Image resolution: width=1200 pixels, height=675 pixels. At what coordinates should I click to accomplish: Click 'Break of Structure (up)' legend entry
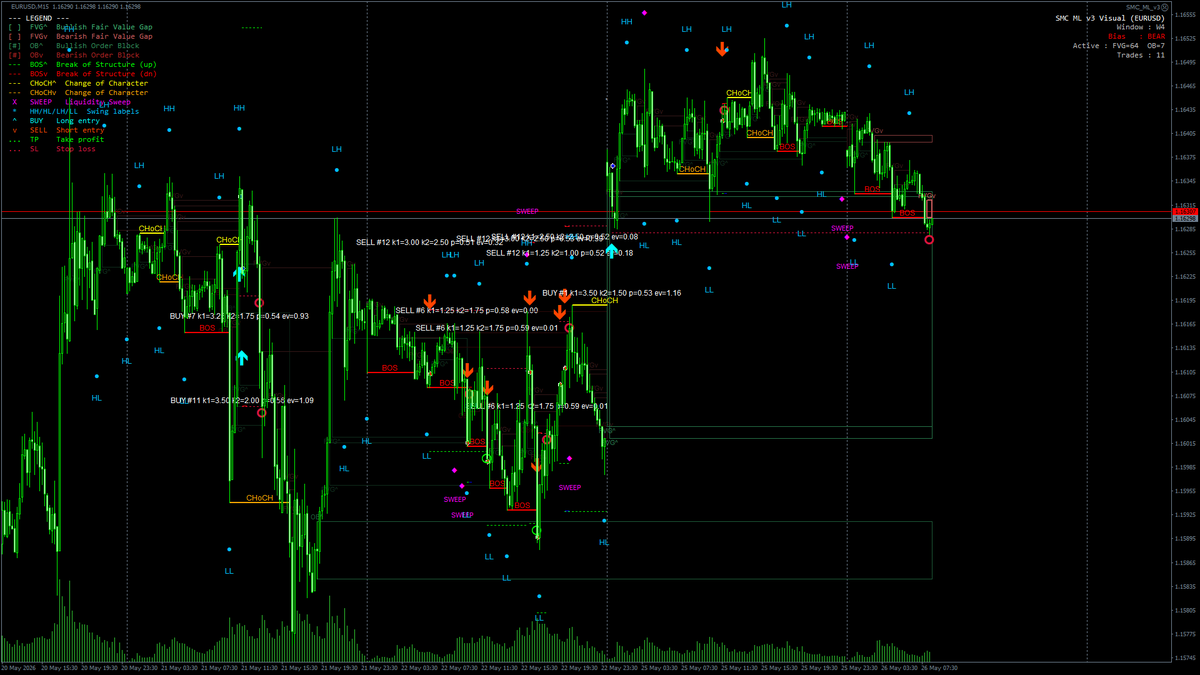tap(83, 64)
